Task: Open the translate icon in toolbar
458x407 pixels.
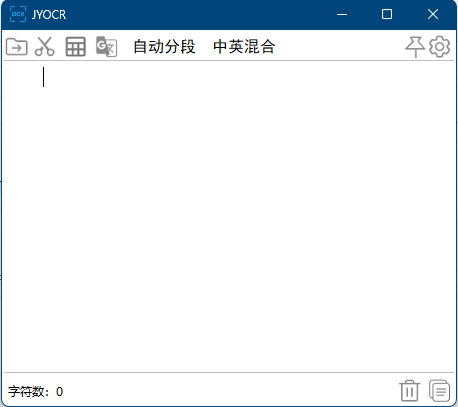Action: (x=106, y=47)
